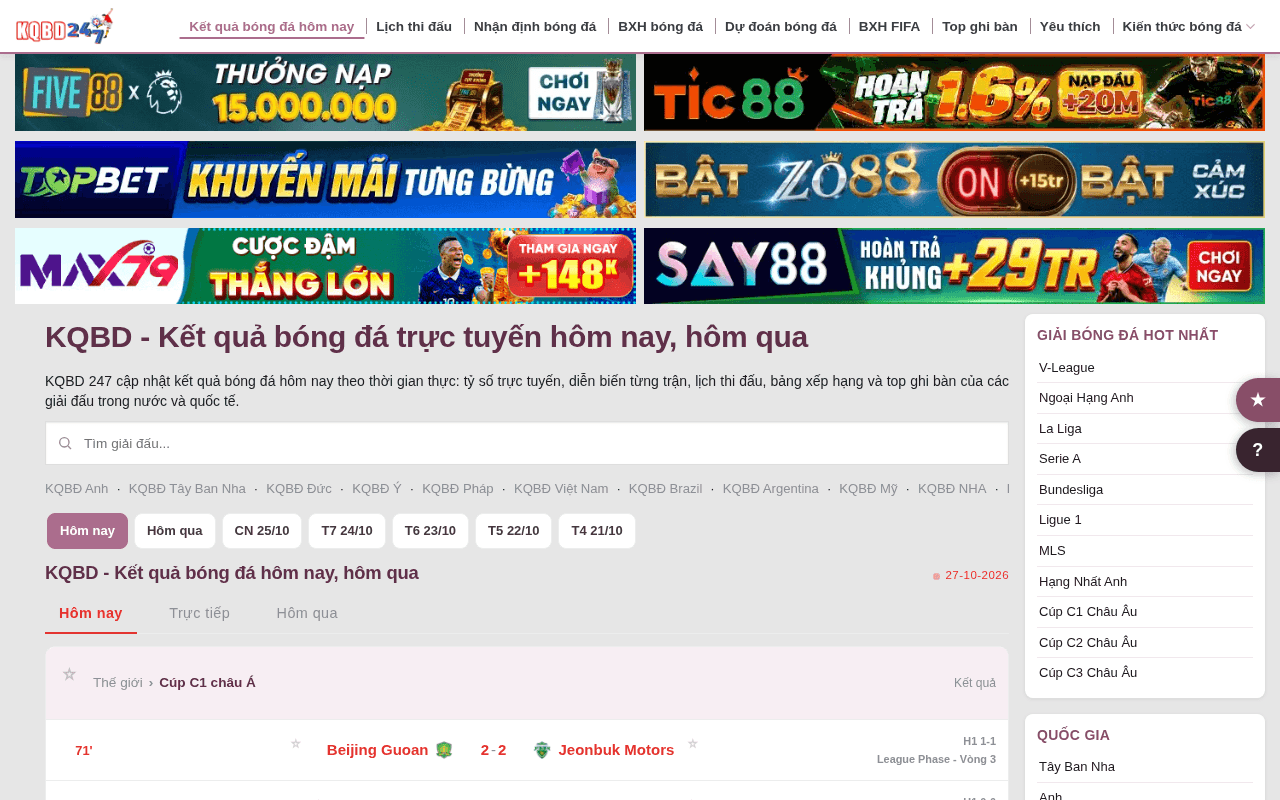Choose date T4 21/10

point(597,531)
